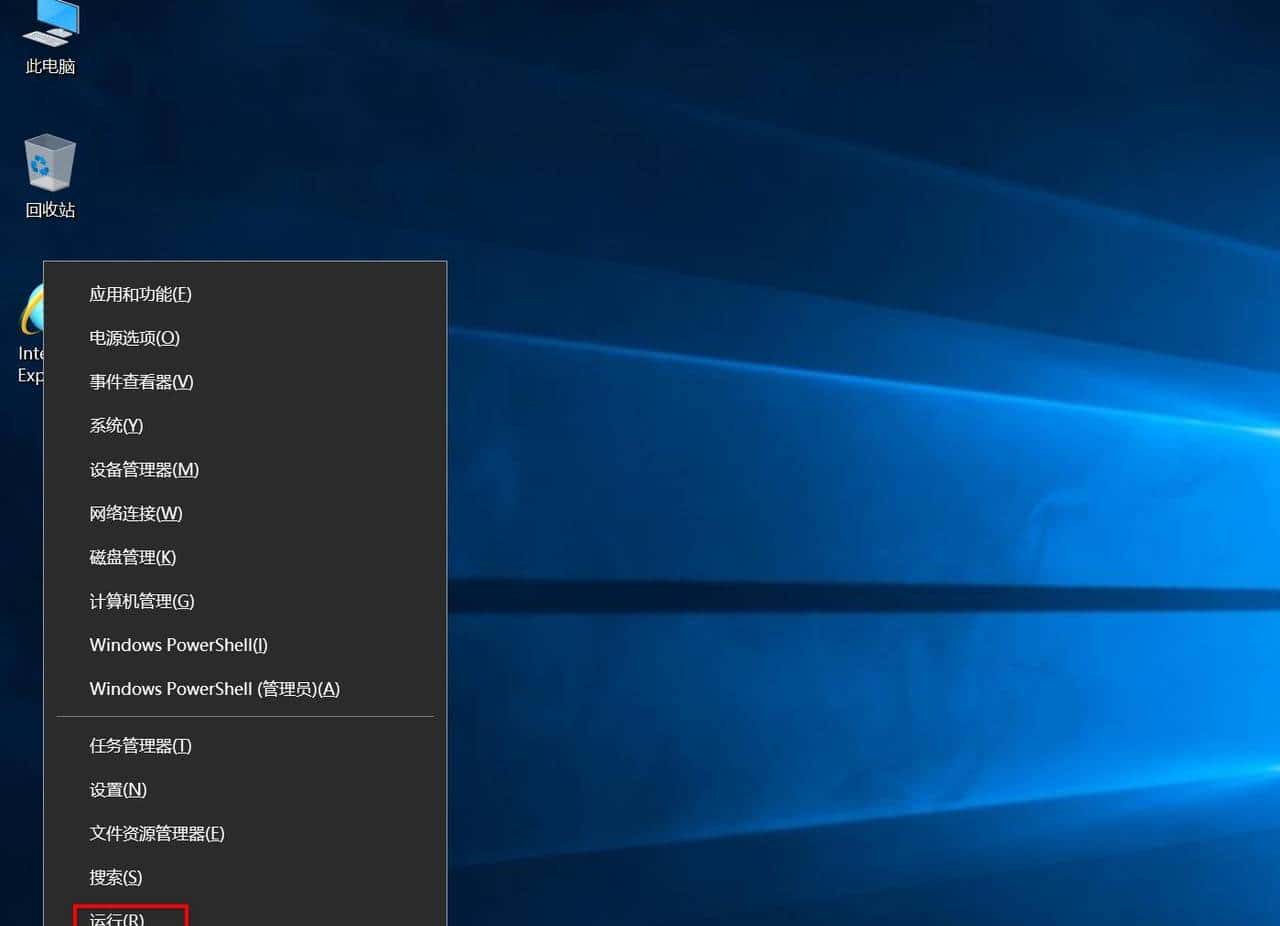Select 计算机管理(G)
Image resolution: width=1280 pixels, height=926 pixels.
click(141, 601)
